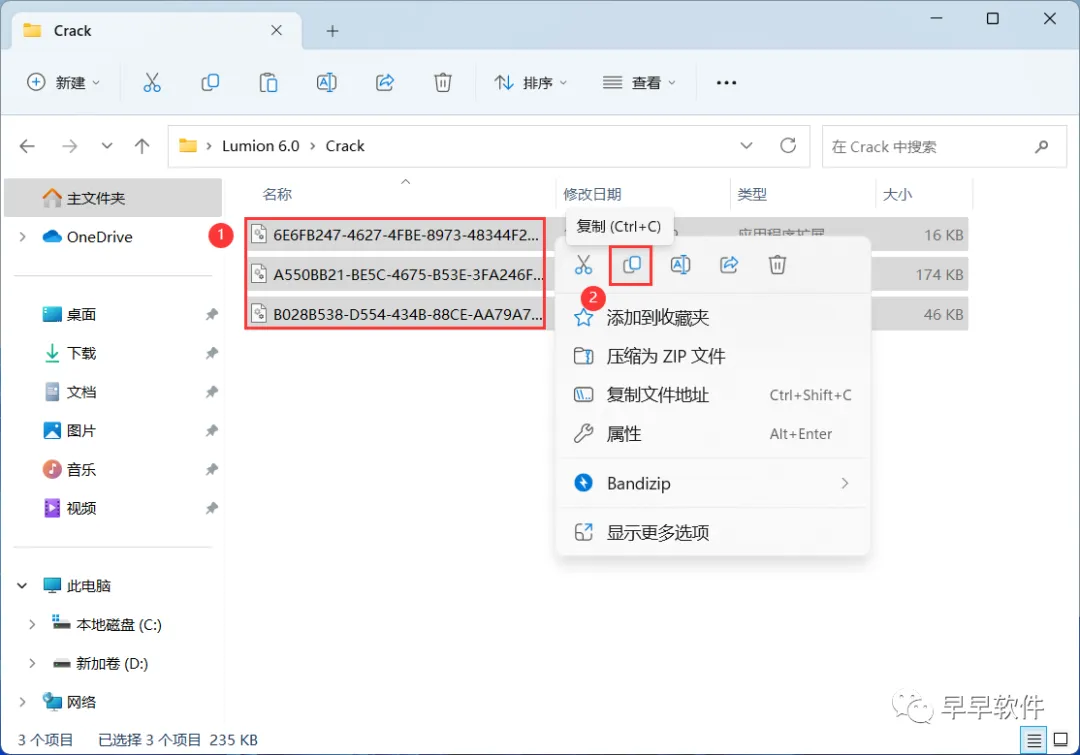Open 主文件夹 in the sidebar
The image size is (1080, 755).
coord(113,198)
